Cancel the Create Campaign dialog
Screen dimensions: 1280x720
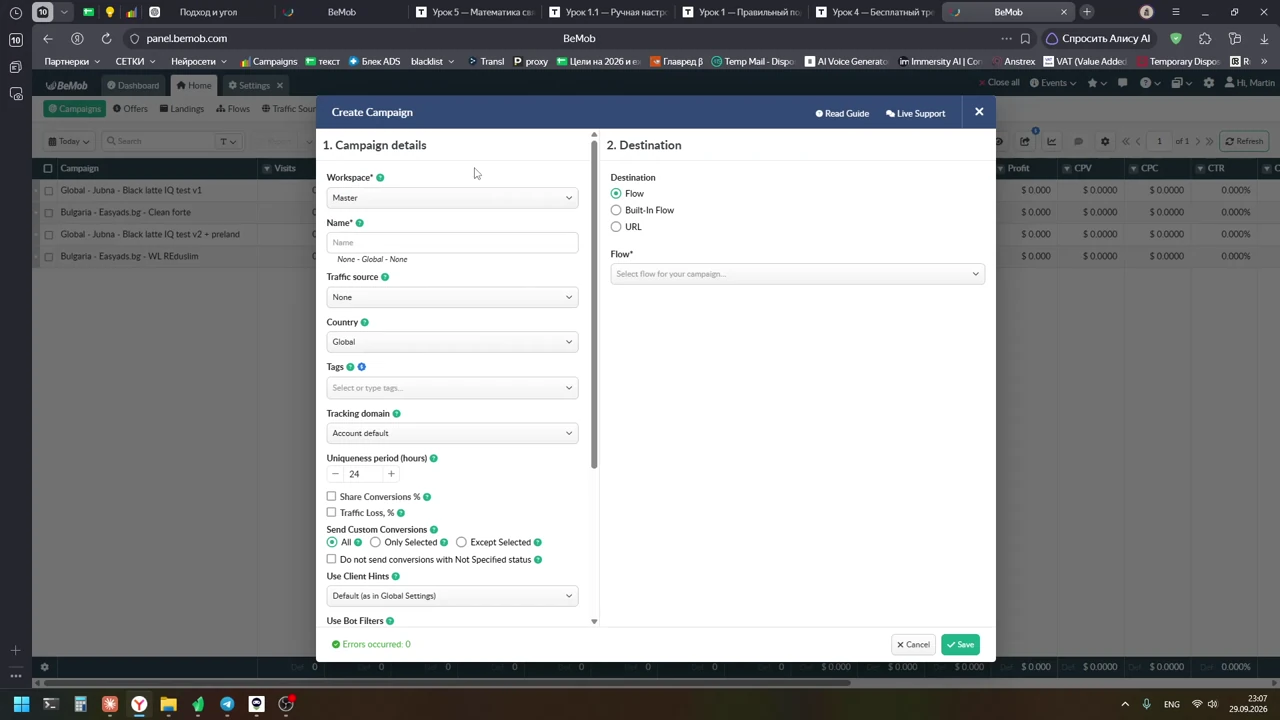tap(913, 645)
